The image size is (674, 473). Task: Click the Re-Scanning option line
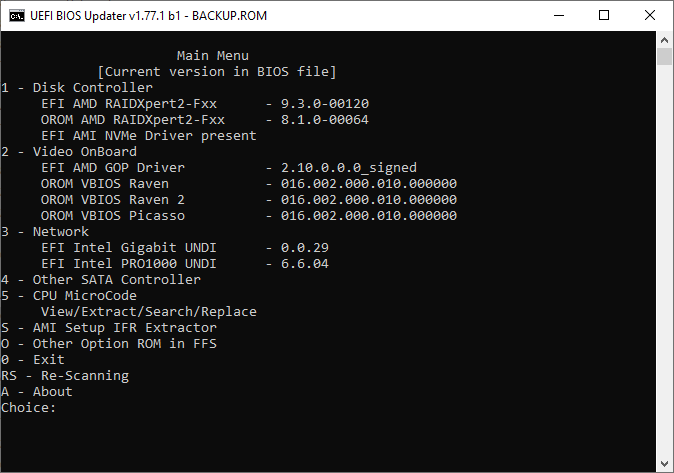click(x=65, y=376)
